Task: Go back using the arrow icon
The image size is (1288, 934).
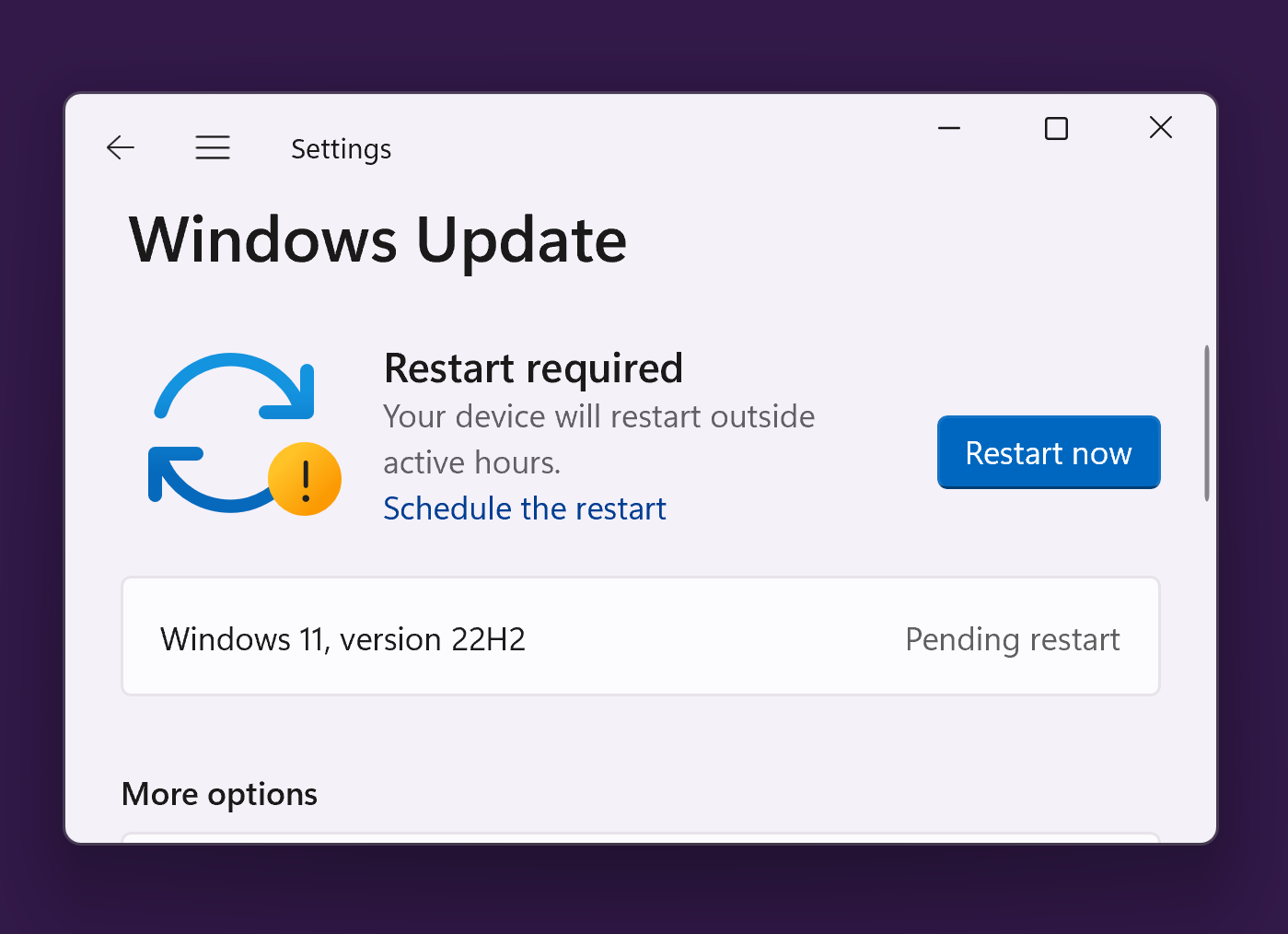Action: click(121, 147)
